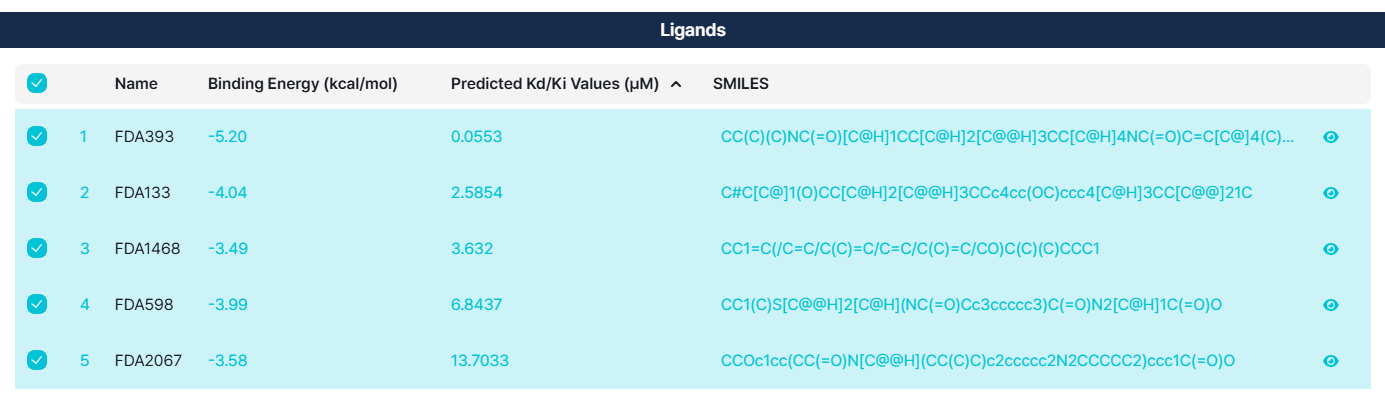The height and width of the screenshot is (410, 1385).
Task: Click the Ligands panel title bar
Action: click(x=692, y=30)
